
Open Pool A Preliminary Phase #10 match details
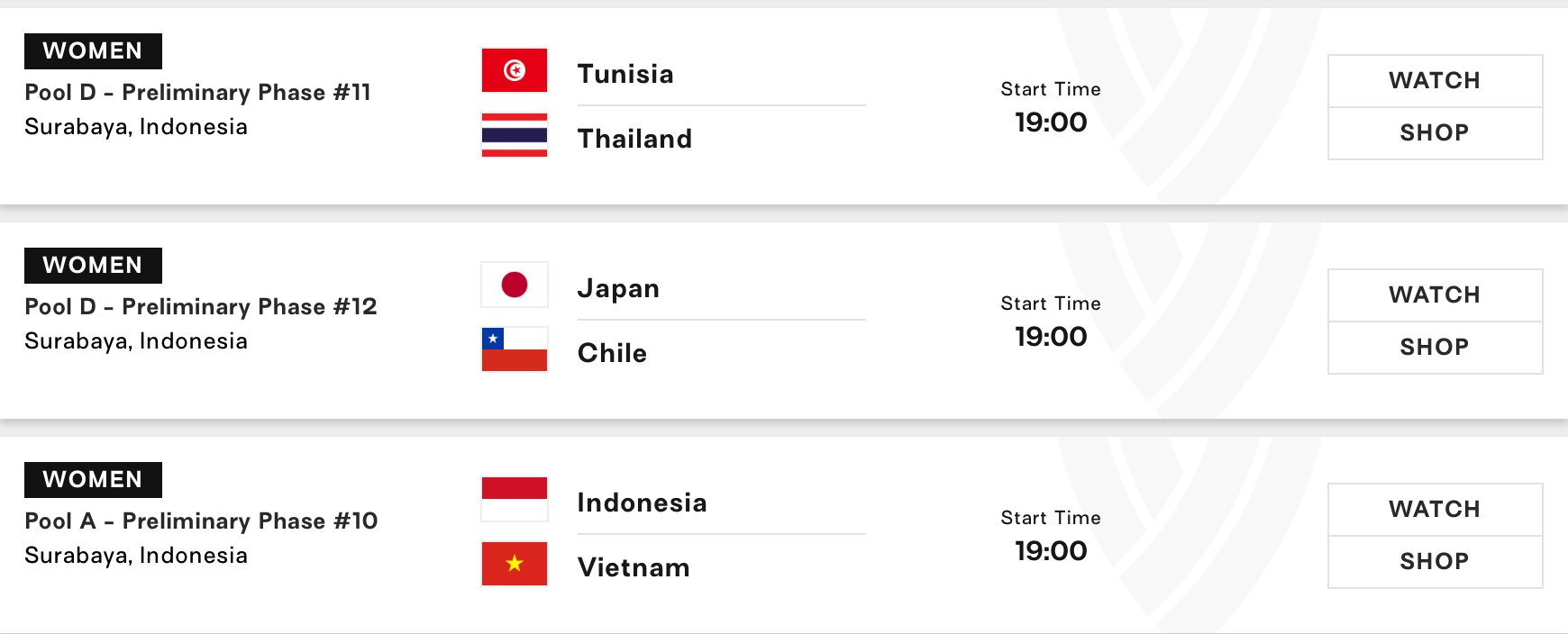click(x=201, y=521)
